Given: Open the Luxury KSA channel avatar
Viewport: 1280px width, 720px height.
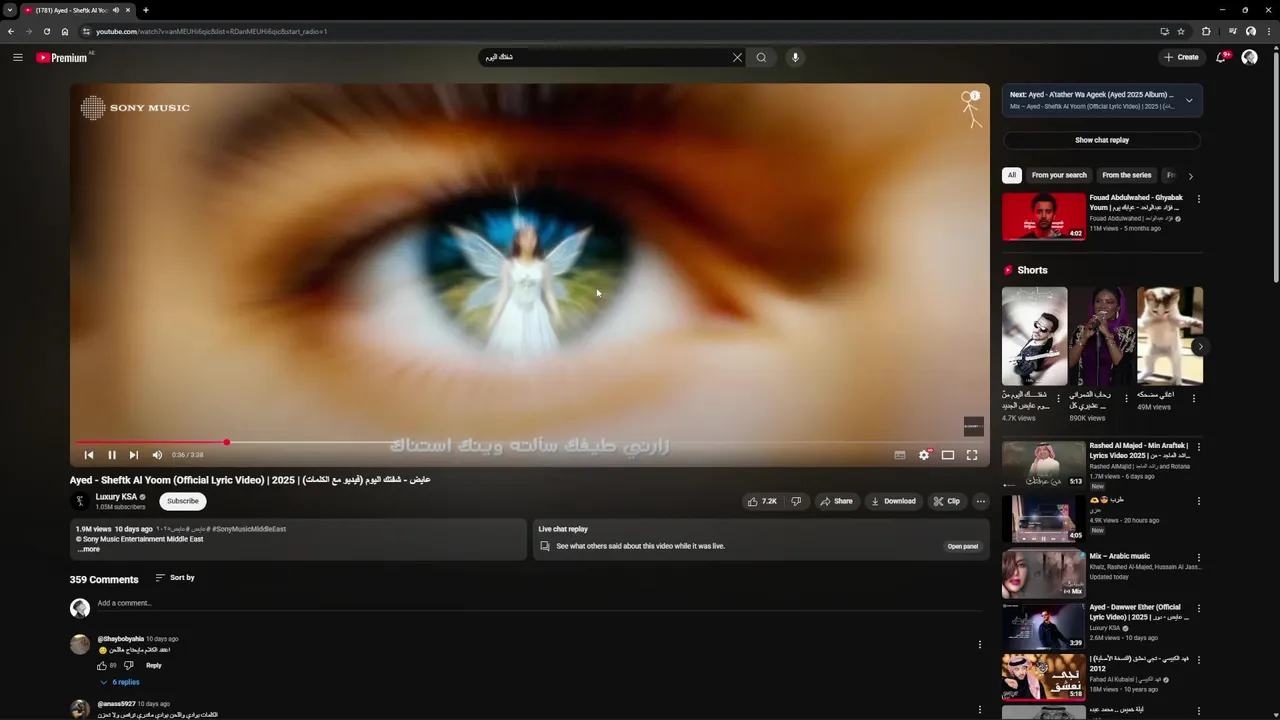Looking at the screenshot, I should pyautogui.click(x=80, y=501).
